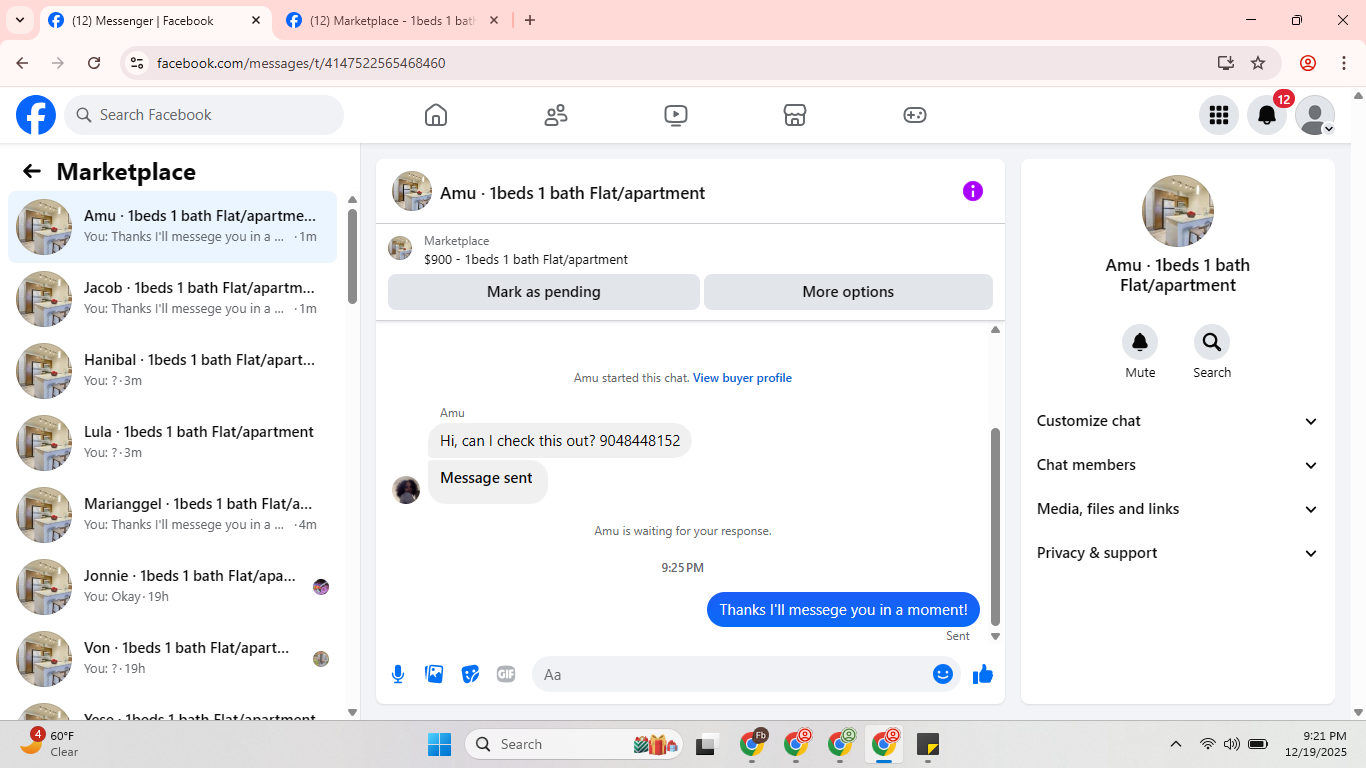Image resolution: width=1366 pixels, height=768 pixels.
Task: Choose a GIF icon
Action: pos(506,674)
